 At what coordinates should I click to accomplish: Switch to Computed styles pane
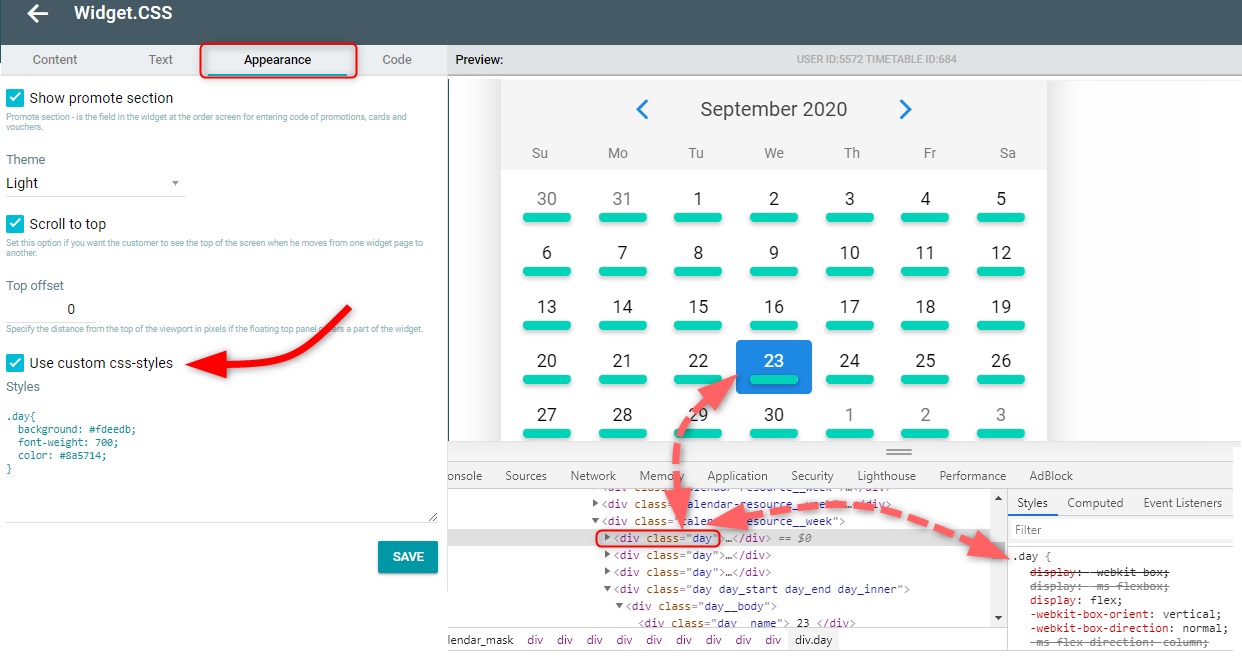[x=1094, y=503]
